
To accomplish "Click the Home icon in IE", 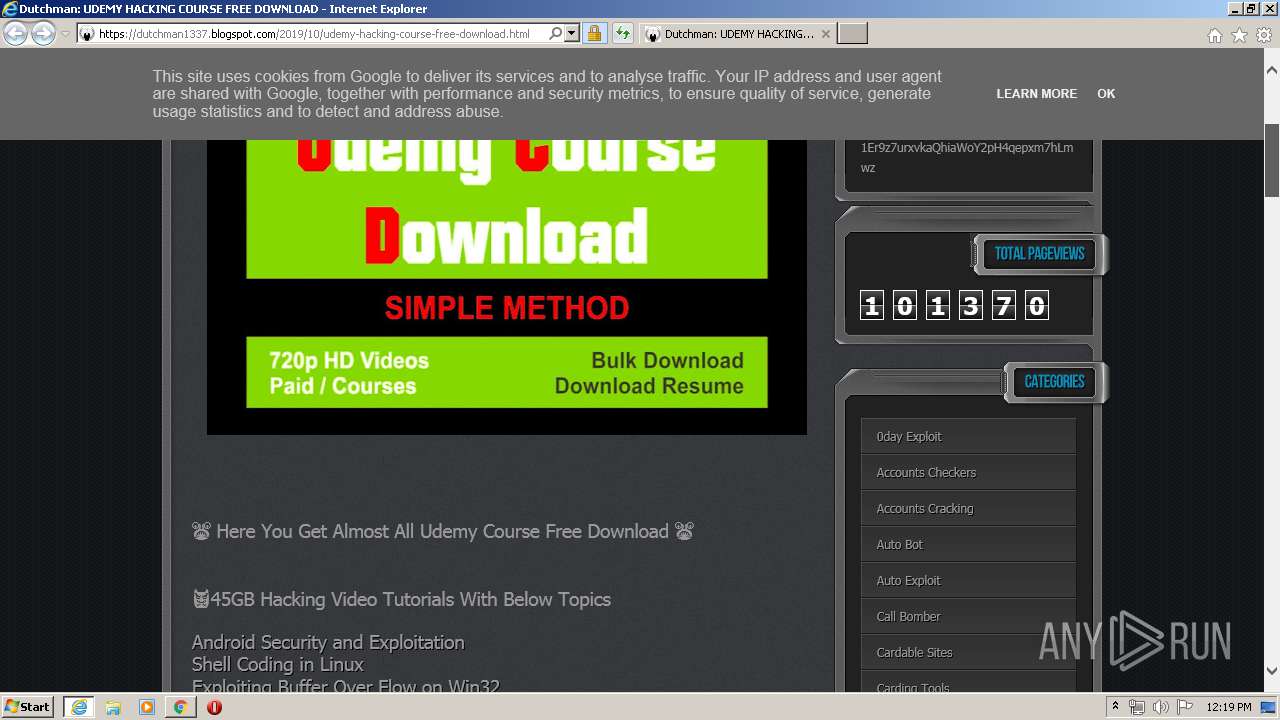I will [1214, 35].
